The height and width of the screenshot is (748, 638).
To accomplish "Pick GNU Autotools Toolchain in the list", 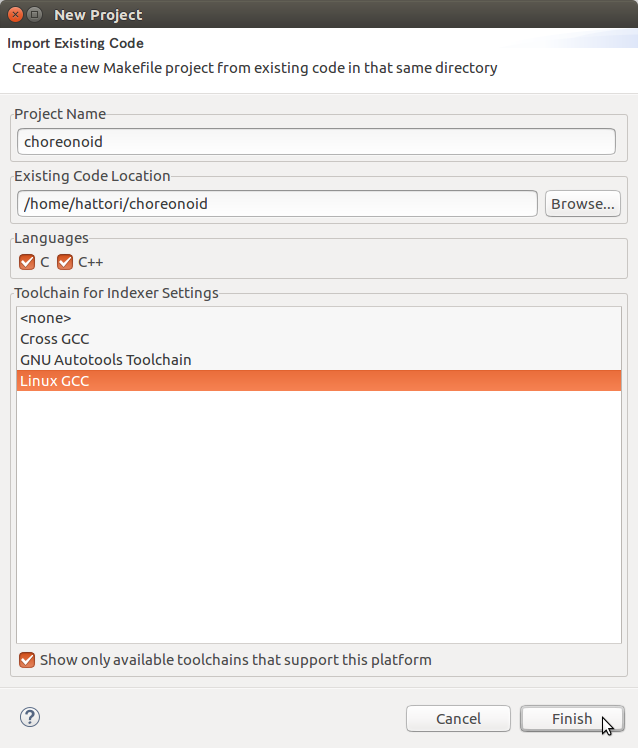I will 106,360.
